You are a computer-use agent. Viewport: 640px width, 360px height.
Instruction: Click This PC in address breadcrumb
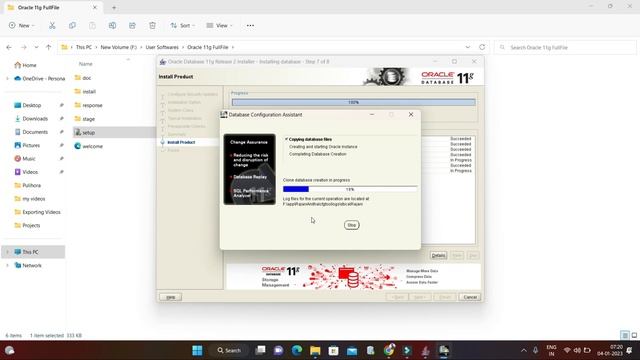84,47
